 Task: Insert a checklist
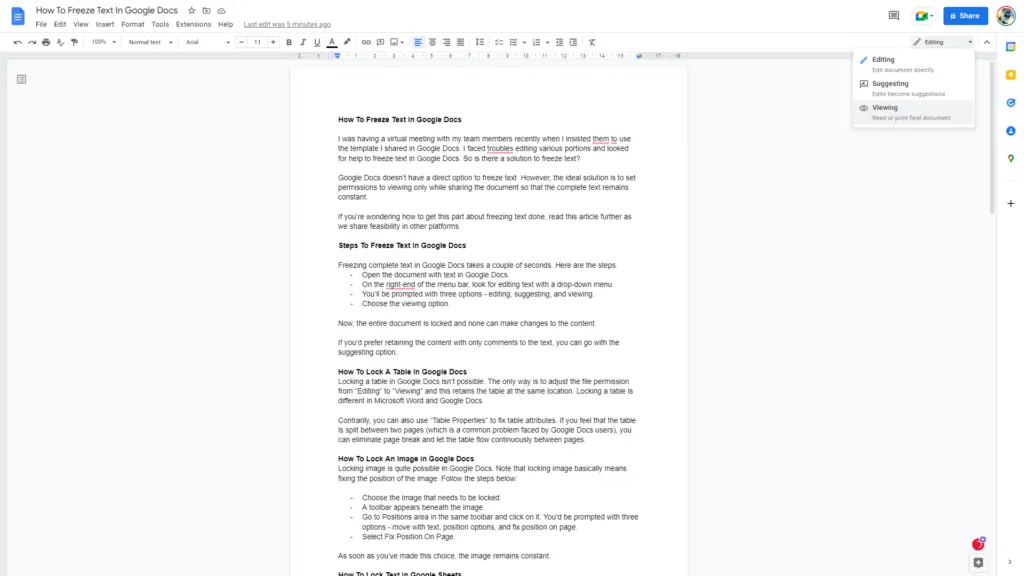click(x=499, y=42)
